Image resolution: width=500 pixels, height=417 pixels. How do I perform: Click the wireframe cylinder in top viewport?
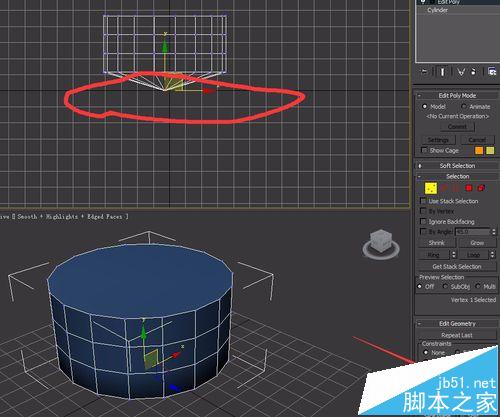(165, 44)
